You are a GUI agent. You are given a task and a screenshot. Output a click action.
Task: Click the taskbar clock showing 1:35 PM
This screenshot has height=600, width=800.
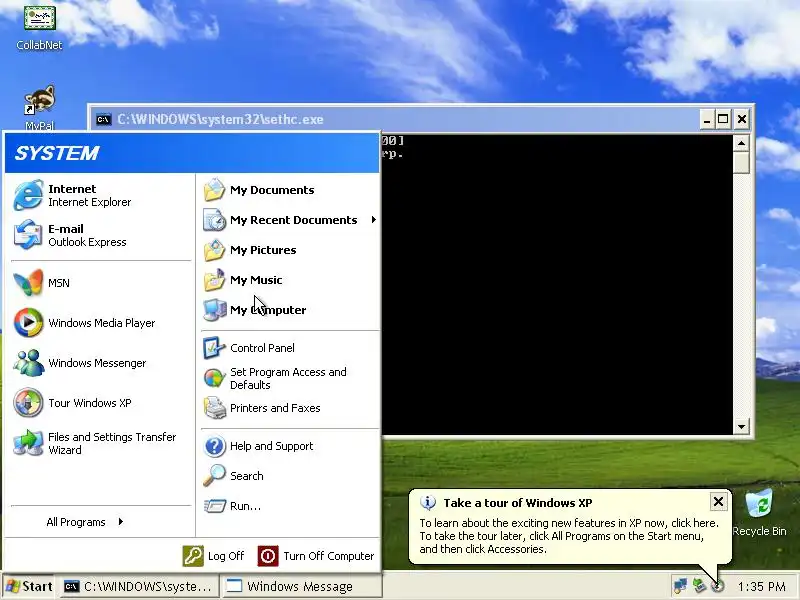(761, 587)
